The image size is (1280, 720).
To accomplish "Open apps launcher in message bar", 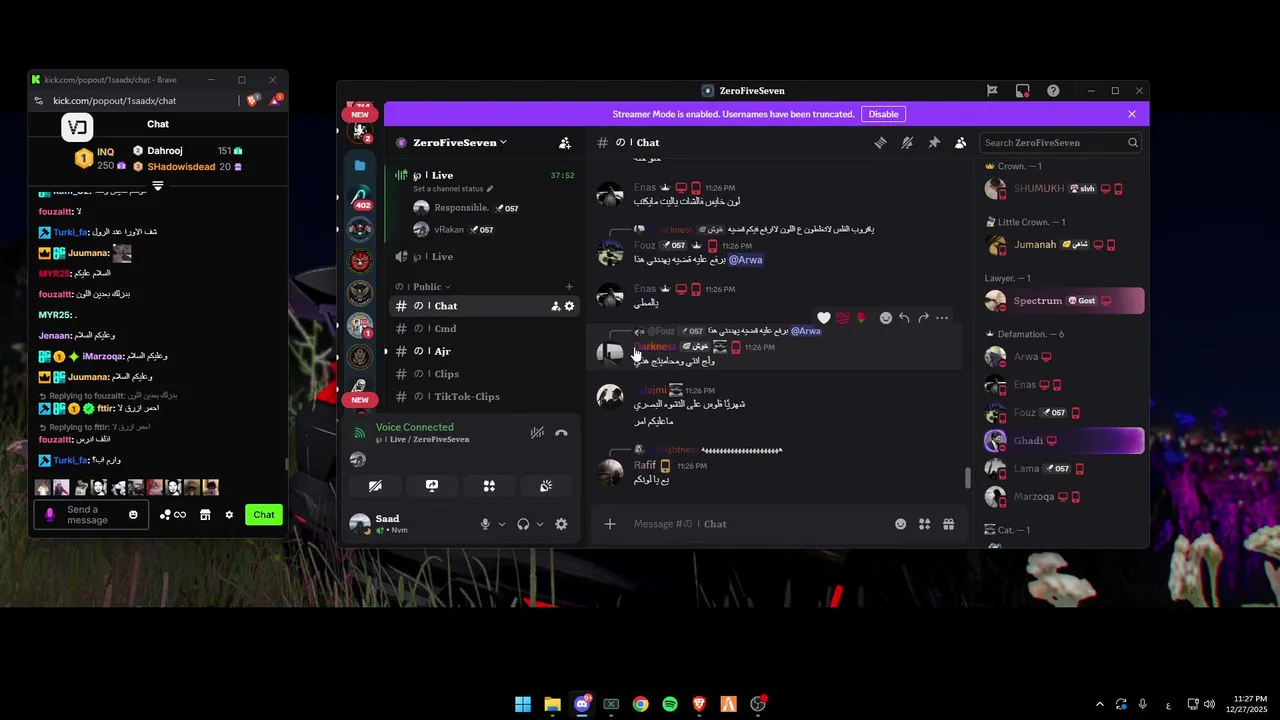I will [925, 524].
